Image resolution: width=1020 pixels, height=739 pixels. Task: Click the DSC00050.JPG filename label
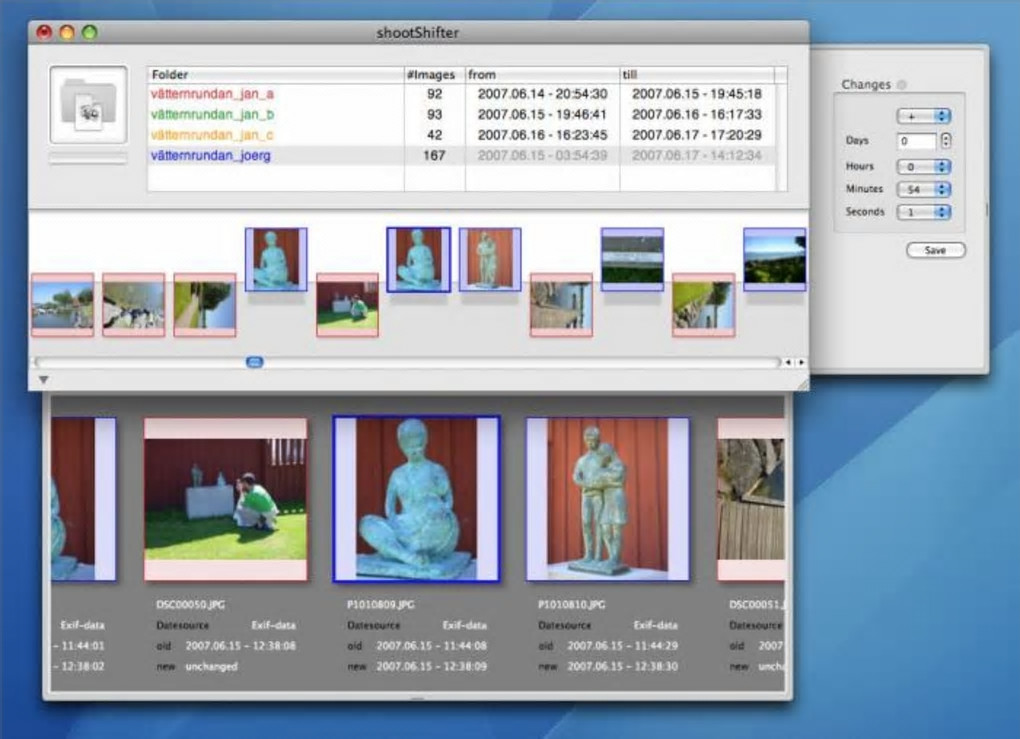point(191,604)
